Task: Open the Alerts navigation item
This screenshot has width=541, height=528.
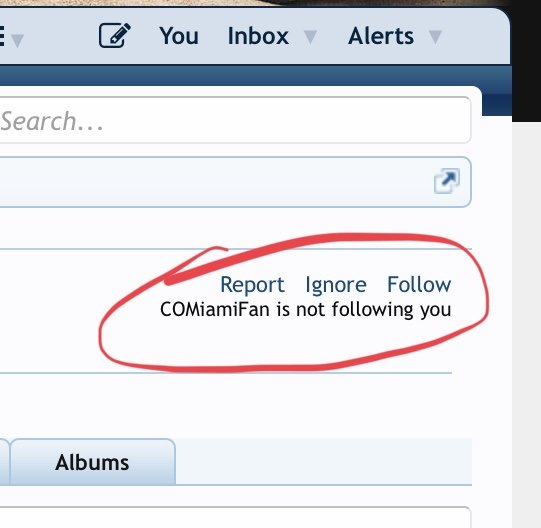Action: coord(381,36)
